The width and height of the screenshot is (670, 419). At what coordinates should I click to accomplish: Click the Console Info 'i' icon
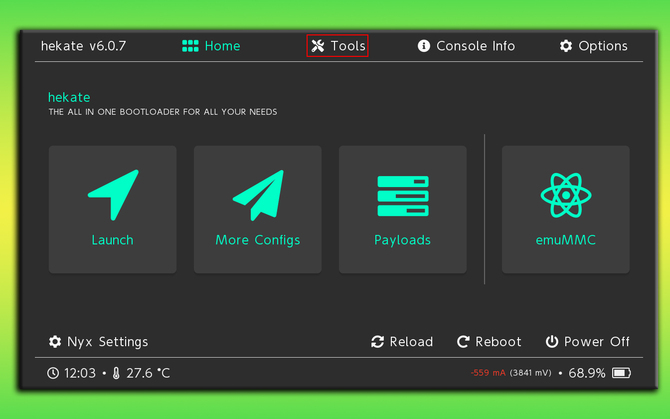(423, 46)
